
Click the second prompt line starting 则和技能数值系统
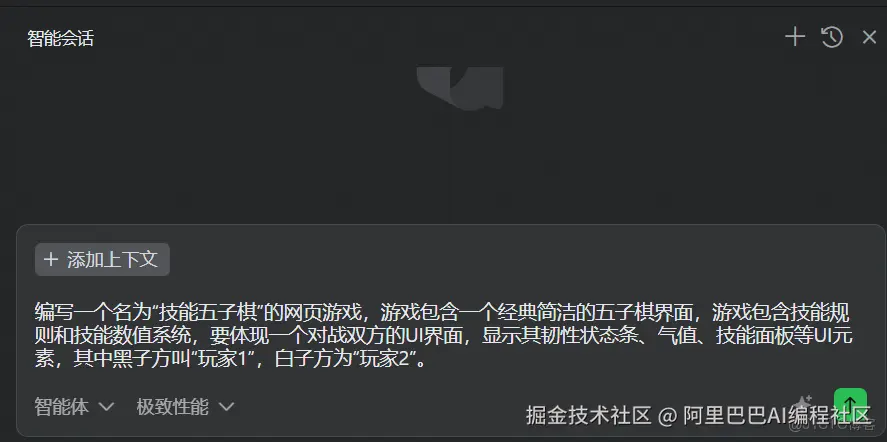pos(444,336)
